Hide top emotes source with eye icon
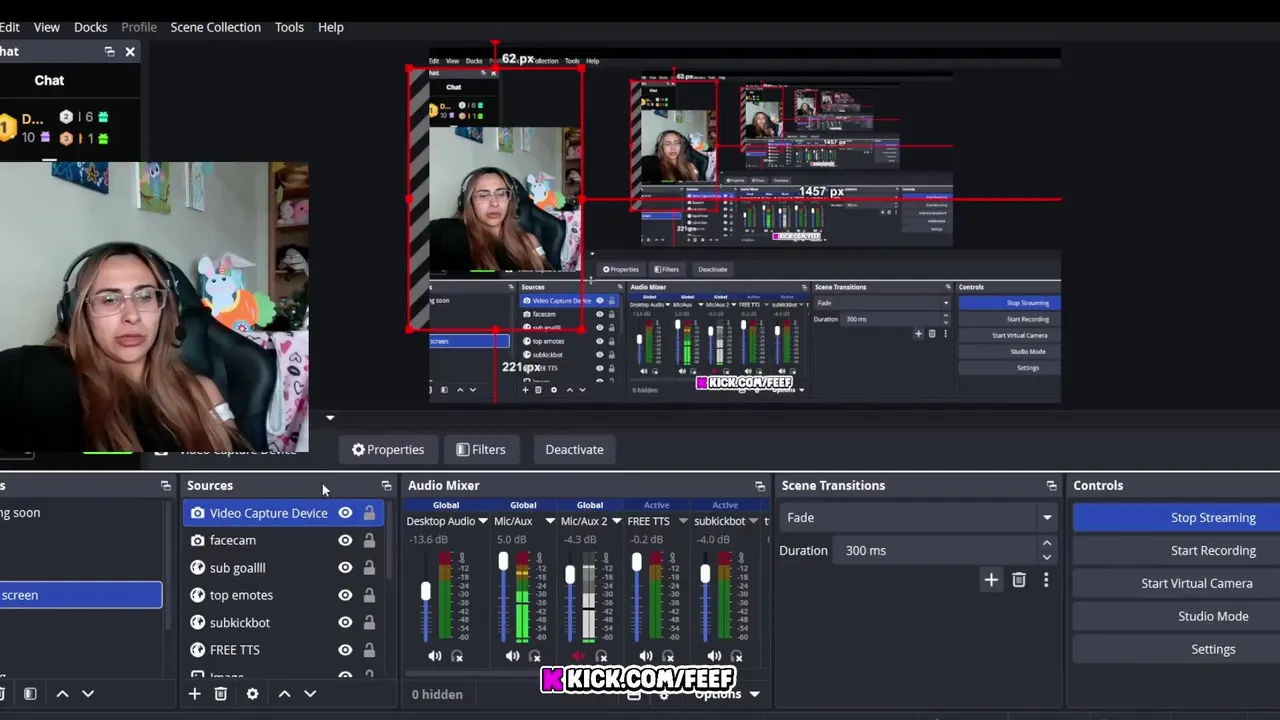This screenshot has width=1280, height=720. [345, 595]
